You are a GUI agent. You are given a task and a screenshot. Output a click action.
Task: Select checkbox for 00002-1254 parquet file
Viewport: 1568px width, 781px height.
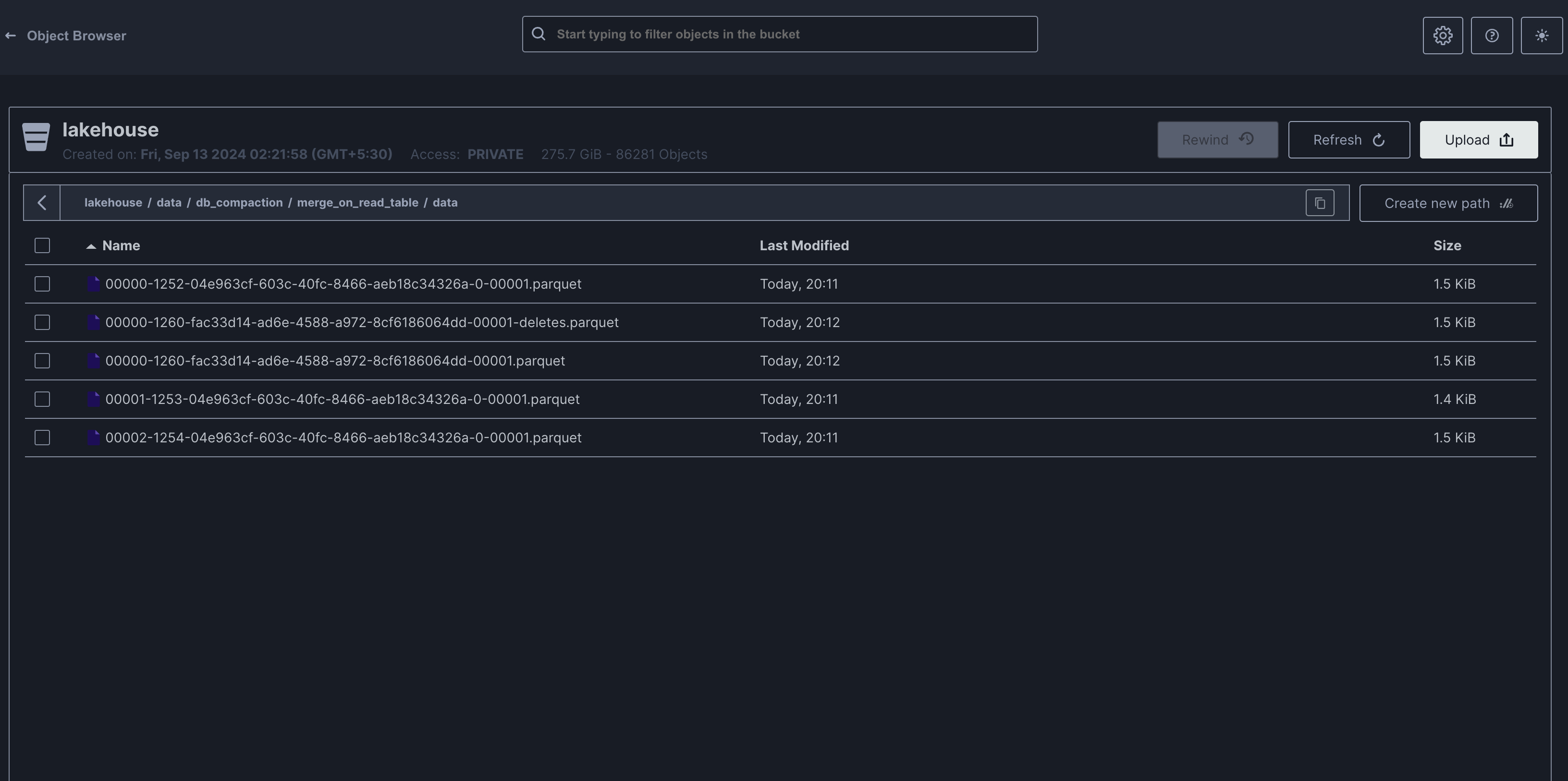(42, 437)
